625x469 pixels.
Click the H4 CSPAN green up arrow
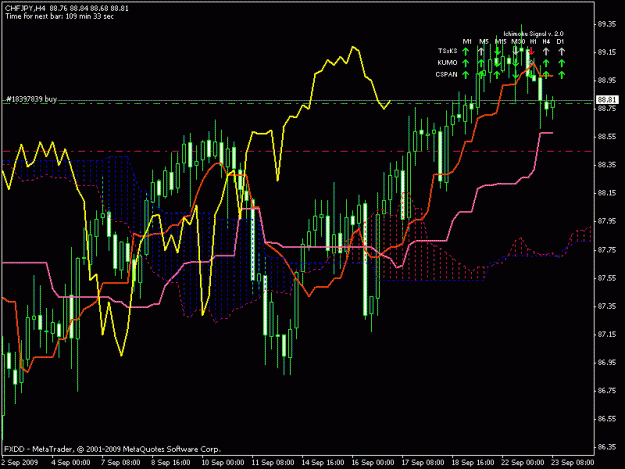coord(546,75)
